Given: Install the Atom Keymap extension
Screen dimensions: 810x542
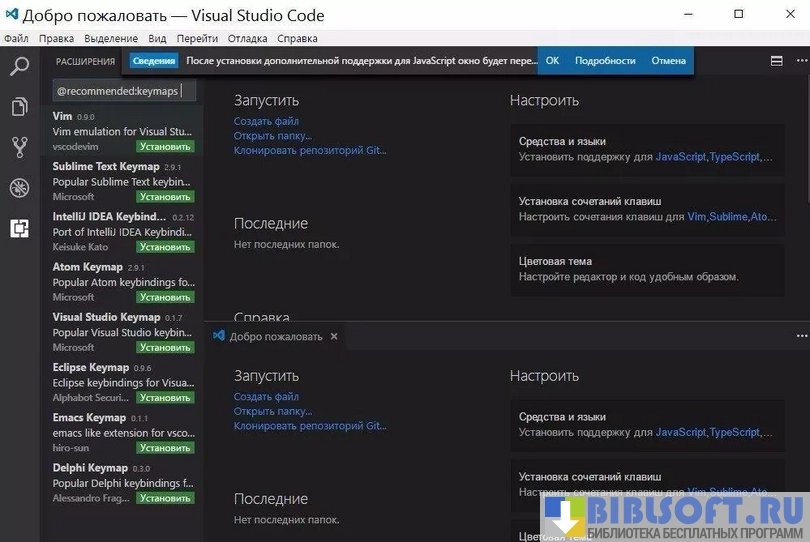Looking at the screenshot, I should point(165,297).
